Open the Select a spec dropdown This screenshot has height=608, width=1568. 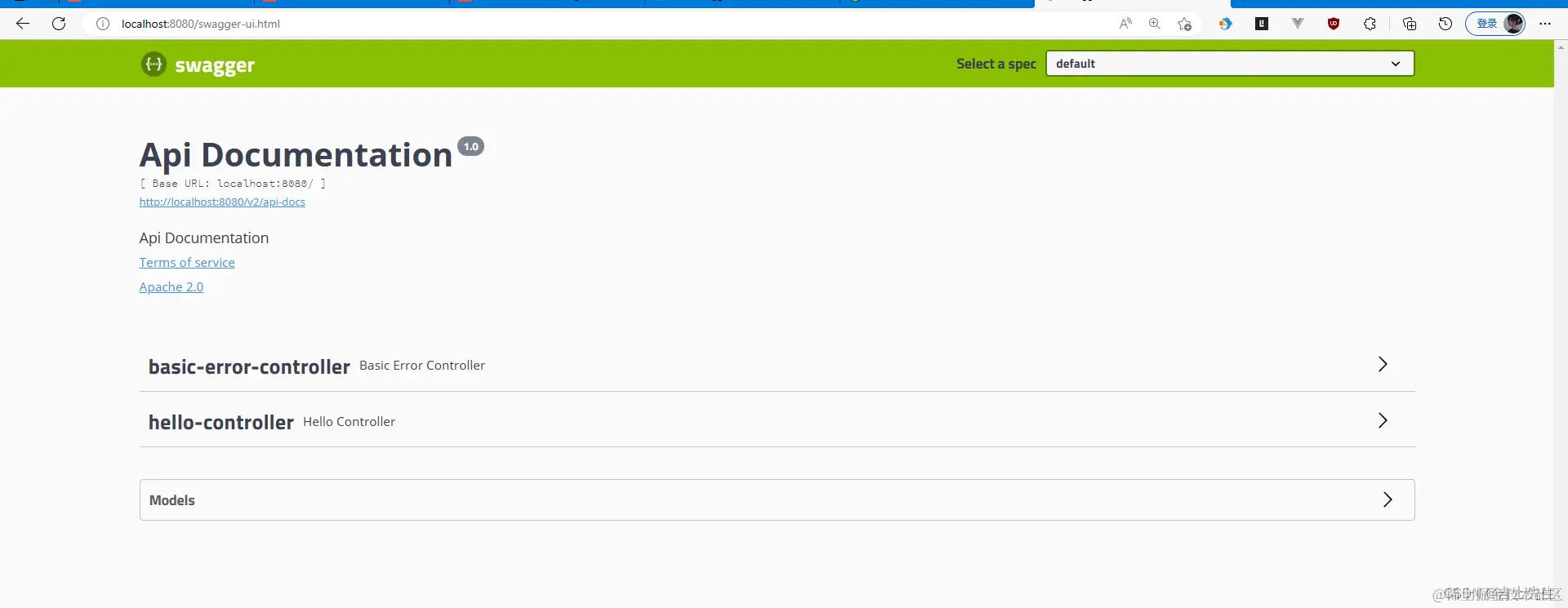(x=1230, y=64)
